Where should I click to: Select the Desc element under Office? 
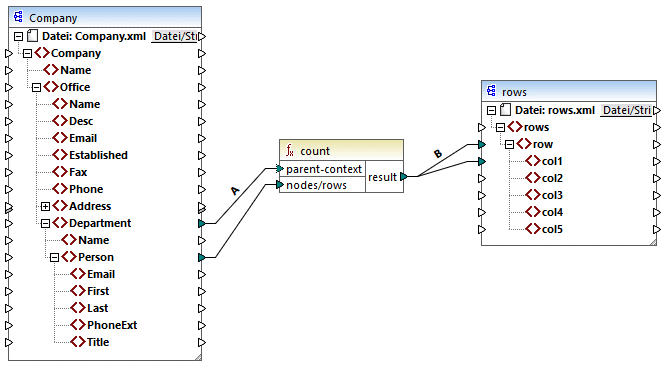[81, 121]
